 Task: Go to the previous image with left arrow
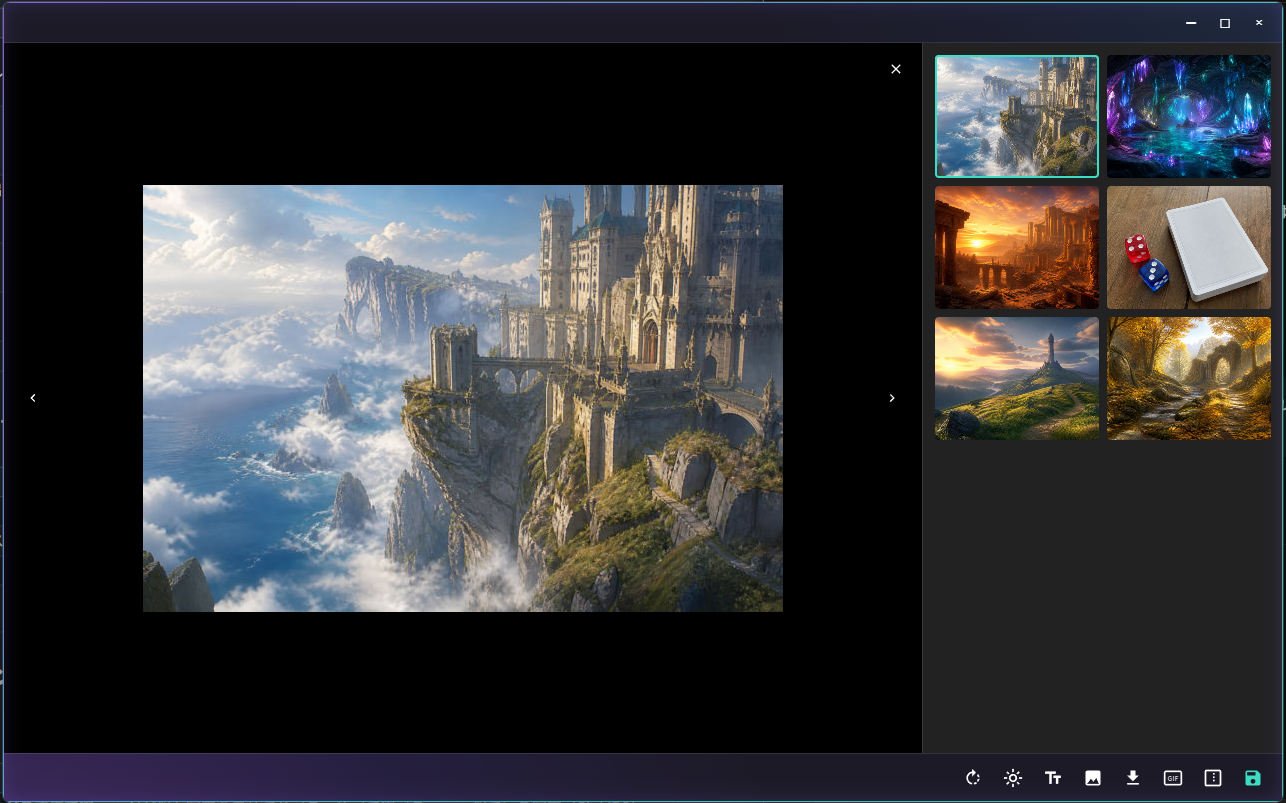click(33, 398)
